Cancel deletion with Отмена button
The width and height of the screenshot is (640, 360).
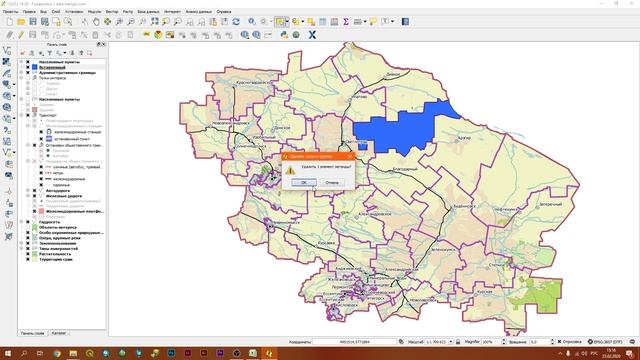click(332, 182)
